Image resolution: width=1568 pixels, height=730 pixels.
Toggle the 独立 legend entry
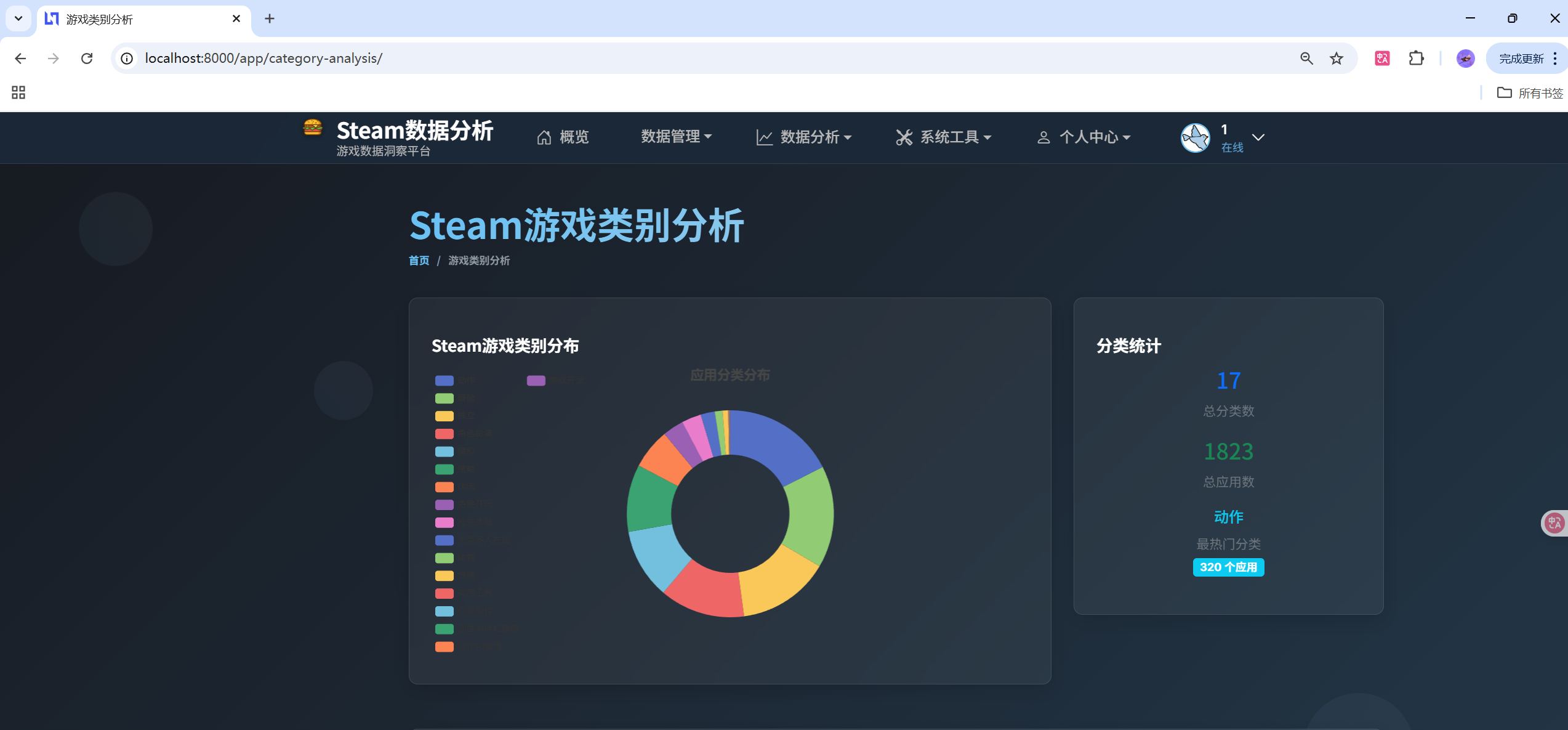point(455,416)
